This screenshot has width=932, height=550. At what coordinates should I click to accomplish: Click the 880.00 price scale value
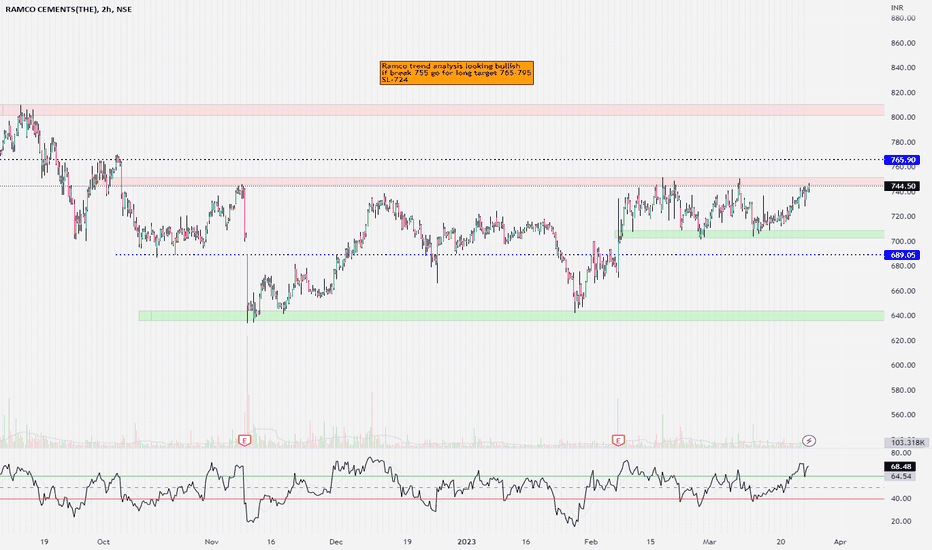click(x=903, y=18)
